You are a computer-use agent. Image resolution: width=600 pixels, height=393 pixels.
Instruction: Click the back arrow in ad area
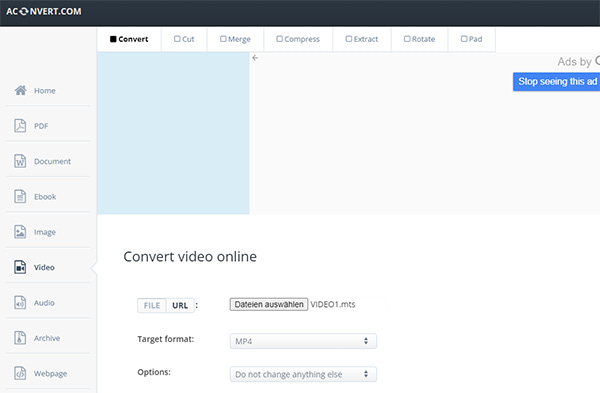click(255, 58)
